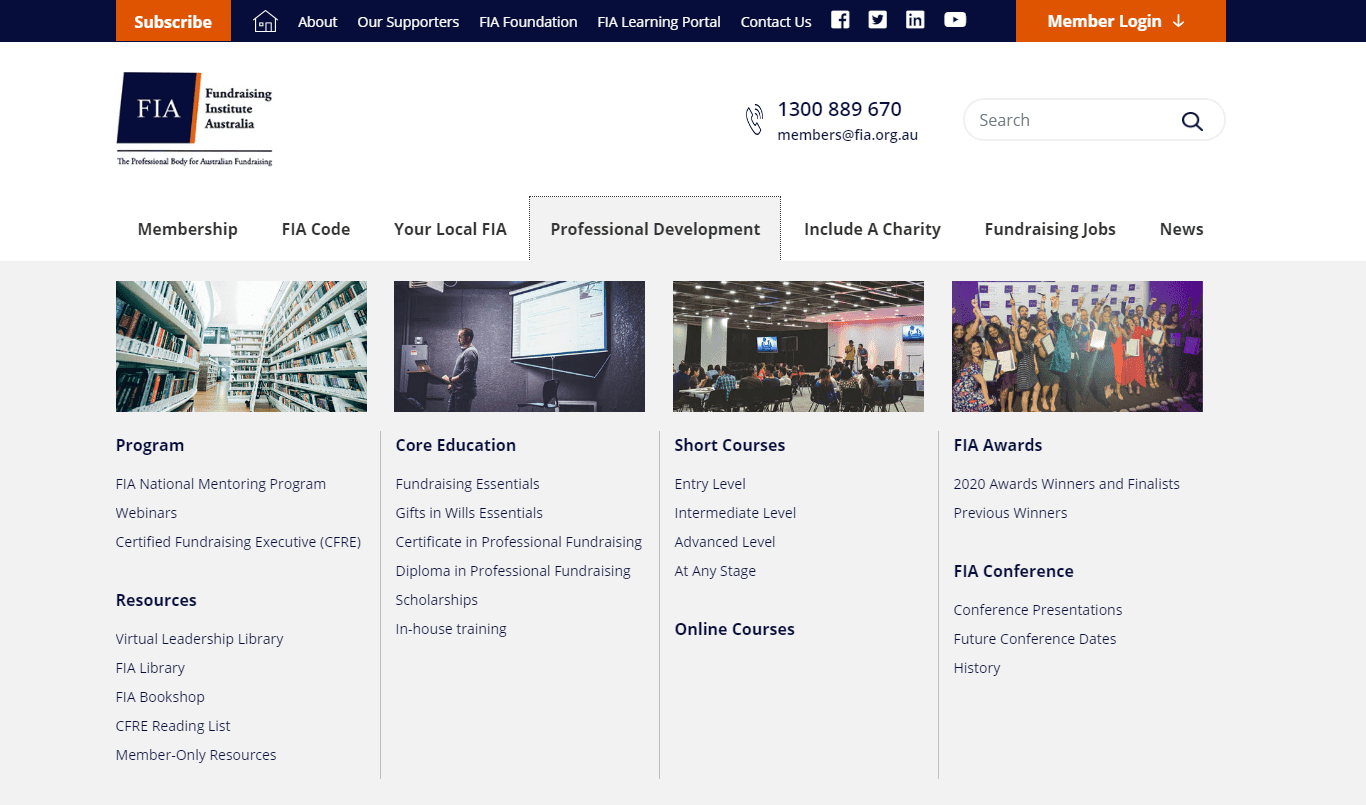Viewport: 1366px width, 805px height.
Task: Open In-house training link
Action: (x=451, y=629)
